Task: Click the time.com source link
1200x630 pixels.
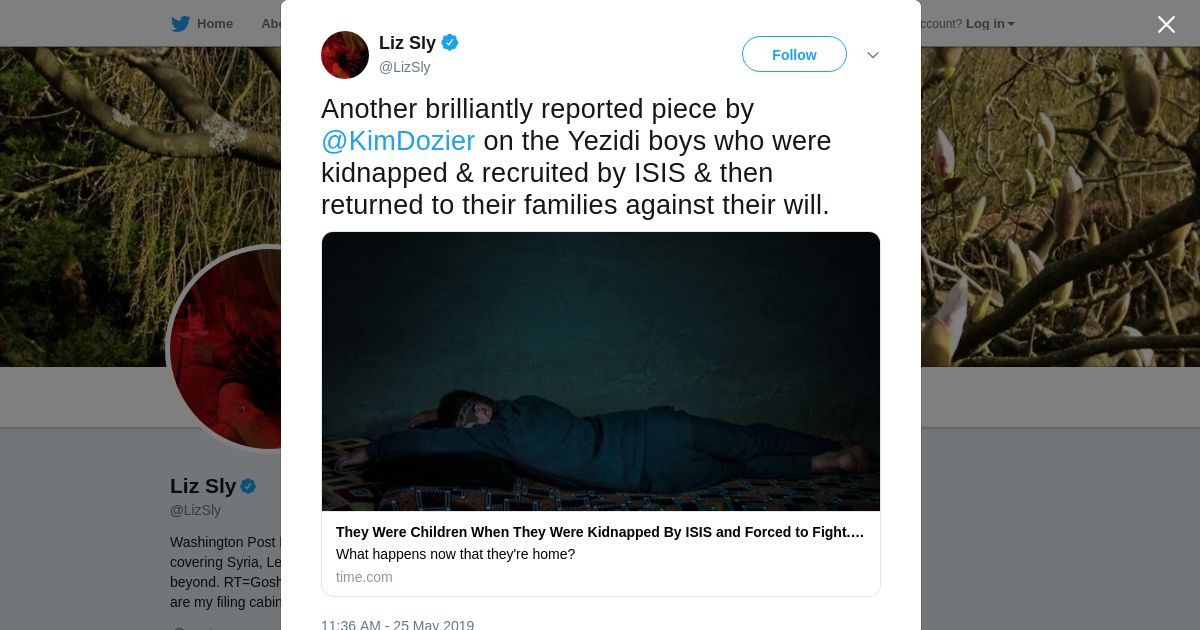Action: tap(364, 577)
